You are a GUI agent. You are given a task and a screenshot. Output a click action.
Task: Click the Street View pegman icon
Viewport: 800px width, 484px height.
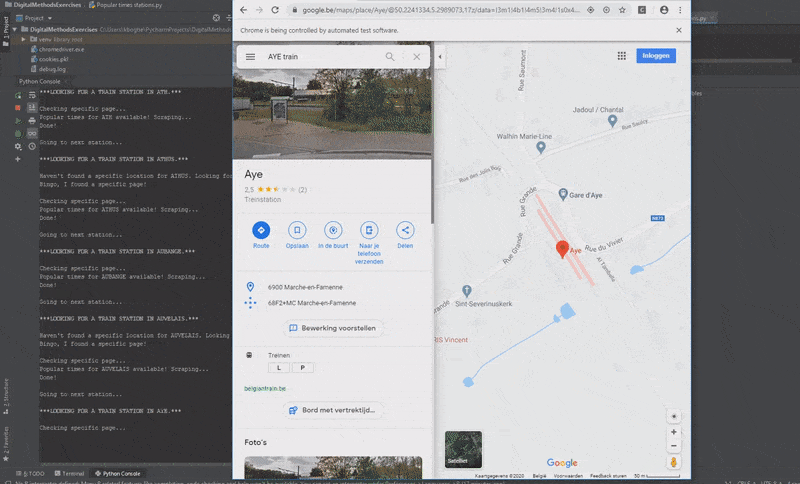[x=673, y=462]
